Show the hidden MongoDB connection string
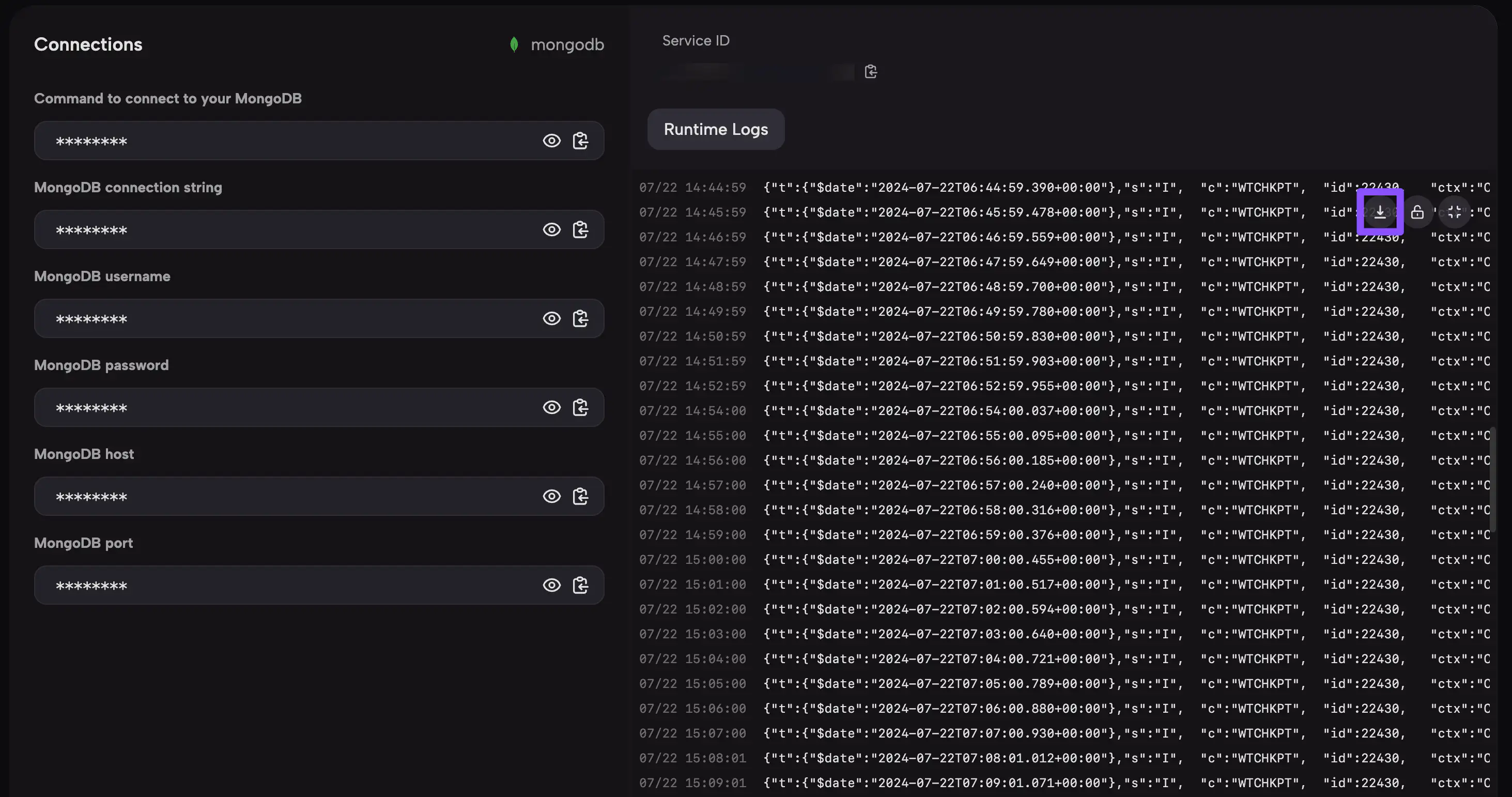Viewport: 1512px width, 797px height. [x=552, y=229]
